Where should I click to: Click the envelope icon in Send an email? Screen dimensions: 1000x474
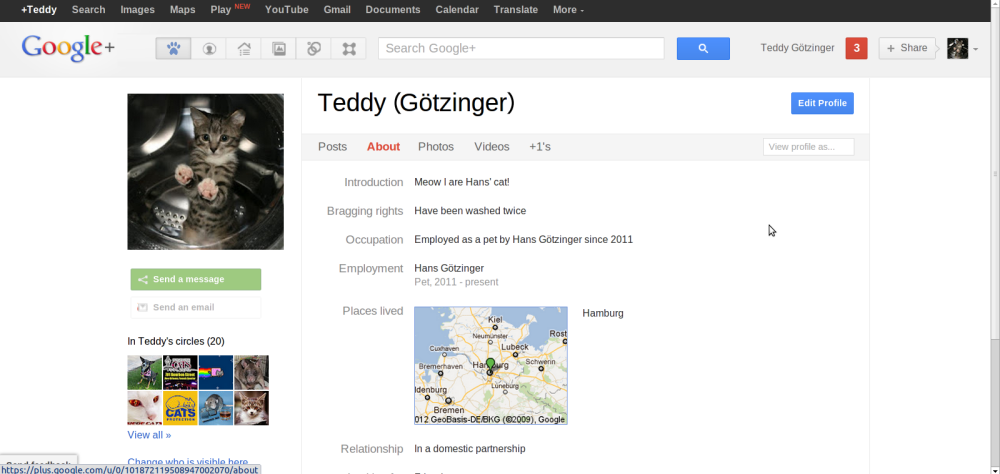142,307
